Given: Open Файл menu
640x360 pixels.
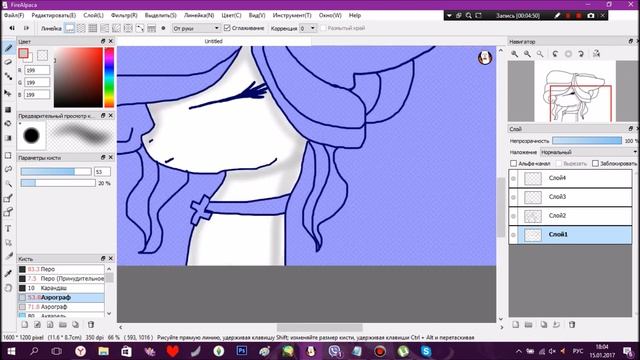Looking at the screenshot, I should point(14,15).
